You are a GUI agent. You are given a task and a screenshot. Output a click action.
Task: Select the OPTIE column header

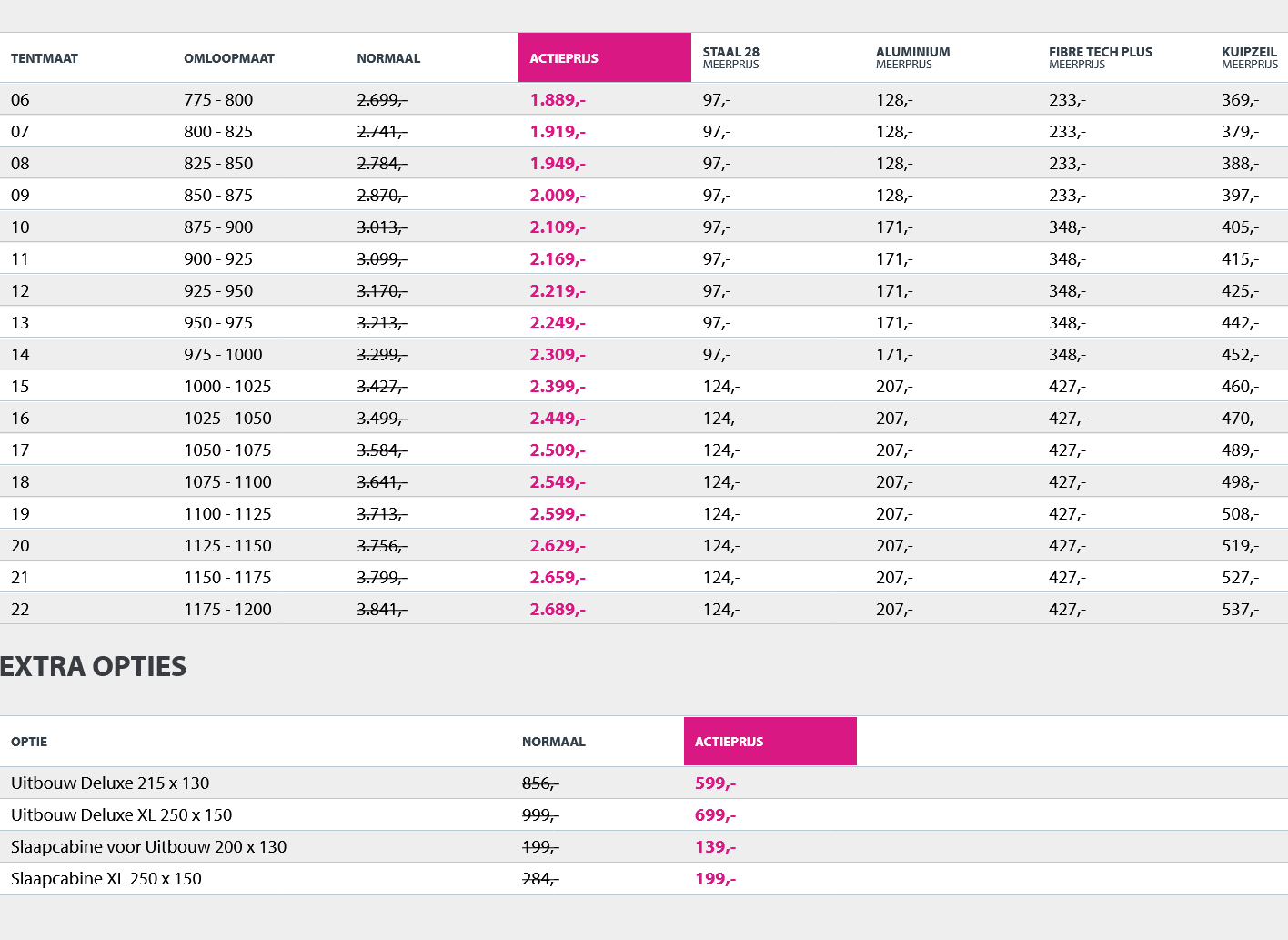[x=29, y=742]
